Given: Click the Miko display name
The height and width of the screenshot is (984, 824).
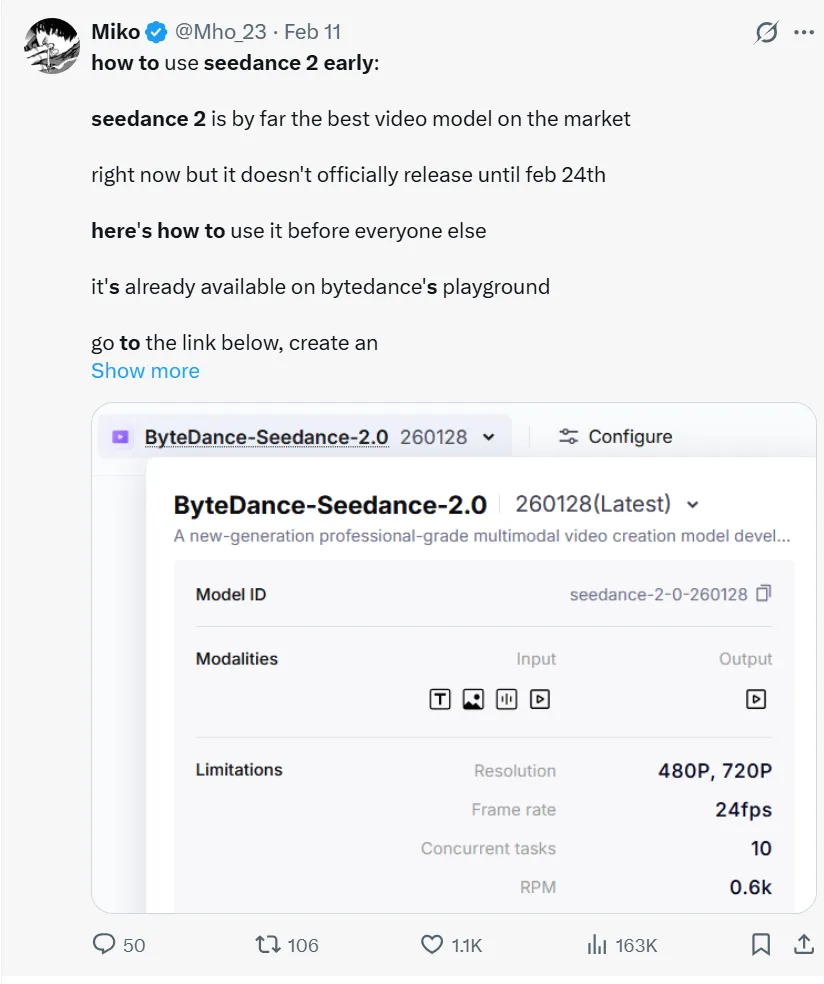Looking at the screenshot, I should coord(116,32).
